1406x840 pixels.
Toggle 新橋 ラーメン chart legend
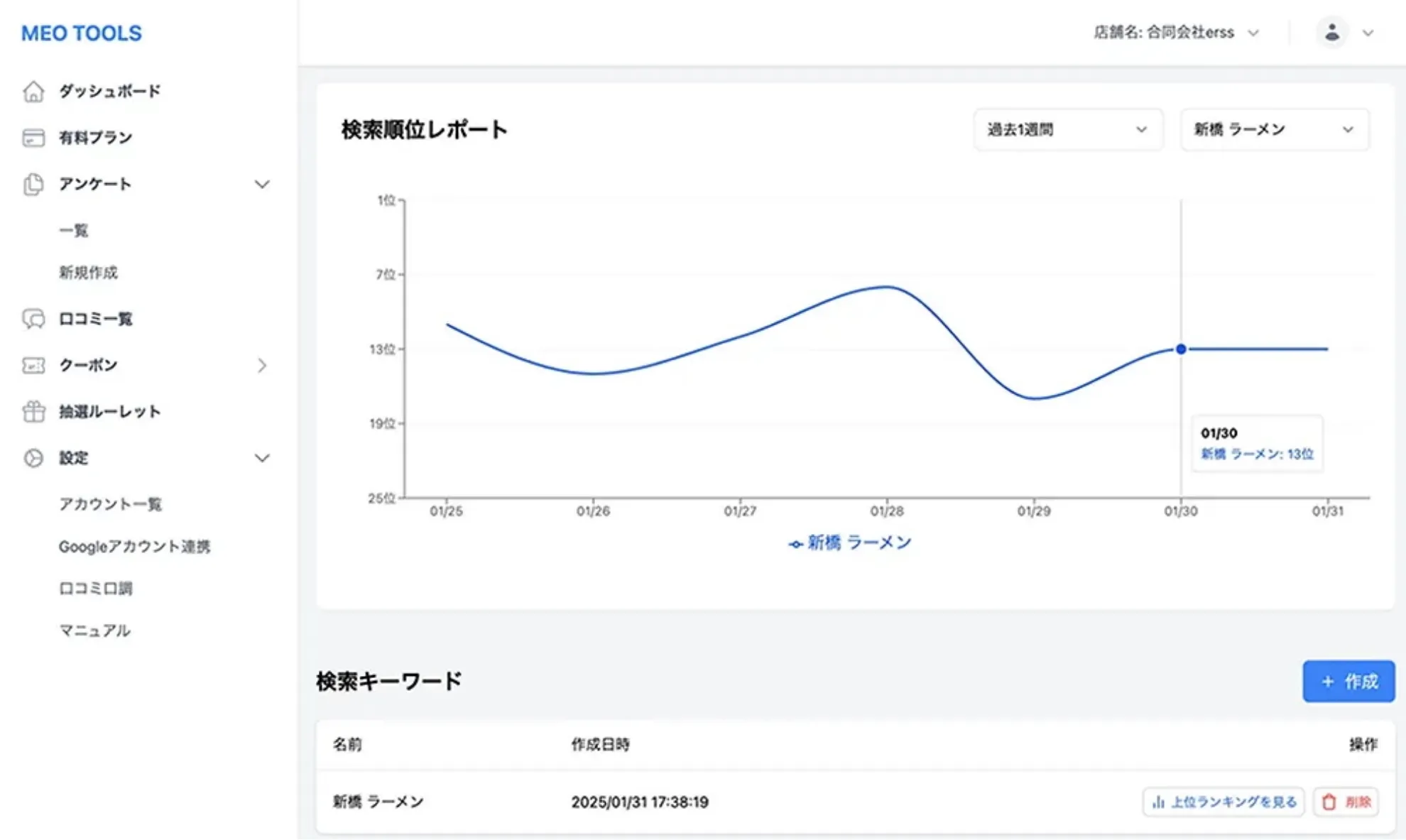click(850, 543)
